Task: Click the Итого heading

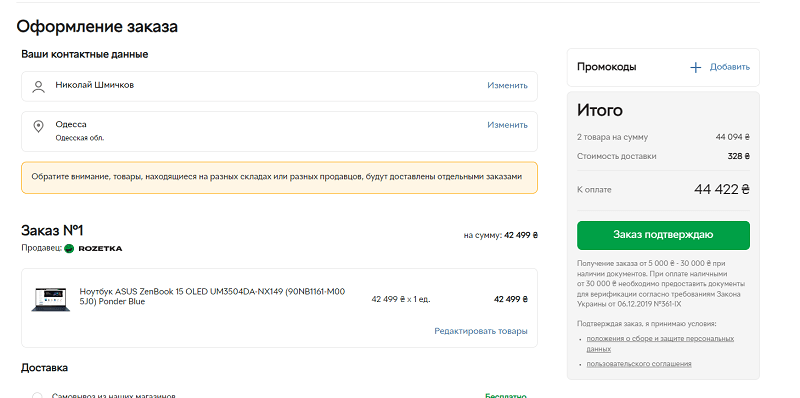Action: click(x=599, y=110)
